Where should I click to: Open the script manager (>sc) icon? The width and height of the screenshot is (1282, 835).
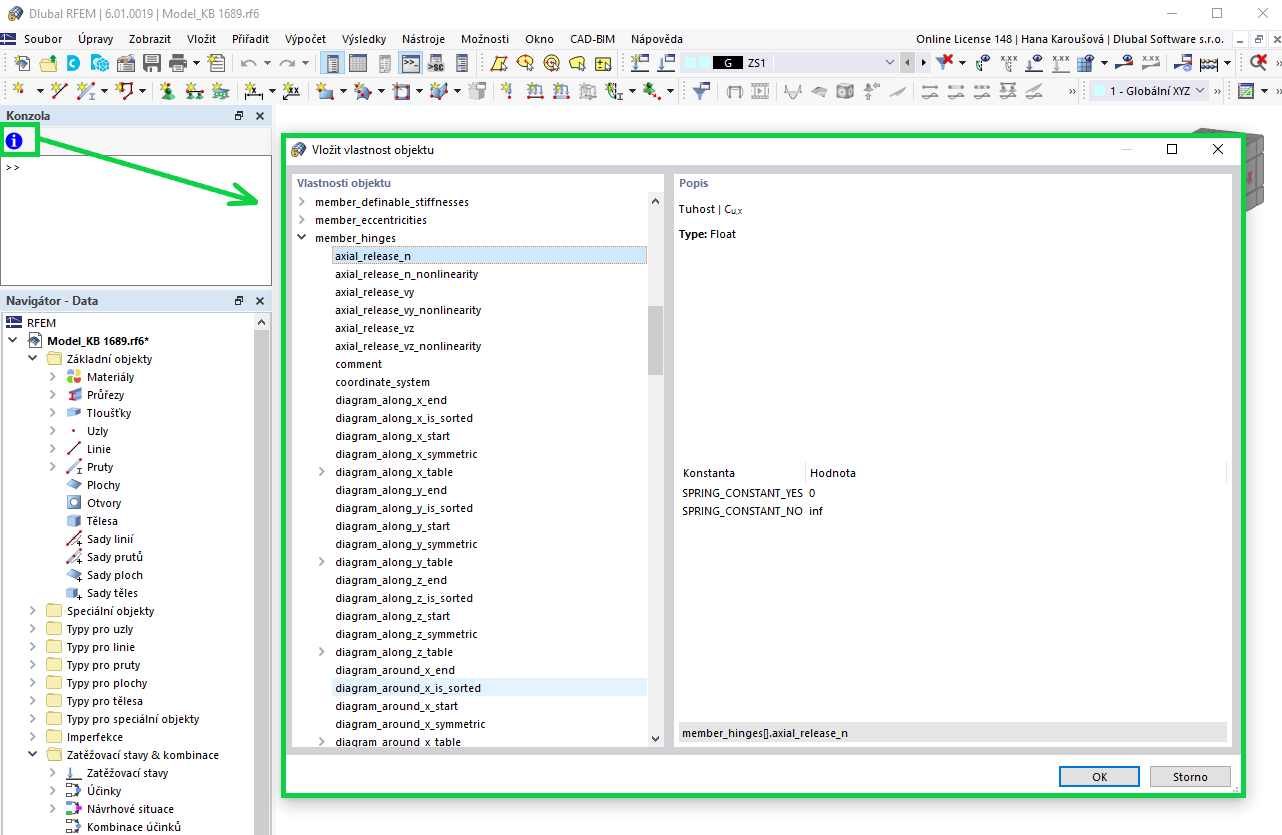[436, 63]
